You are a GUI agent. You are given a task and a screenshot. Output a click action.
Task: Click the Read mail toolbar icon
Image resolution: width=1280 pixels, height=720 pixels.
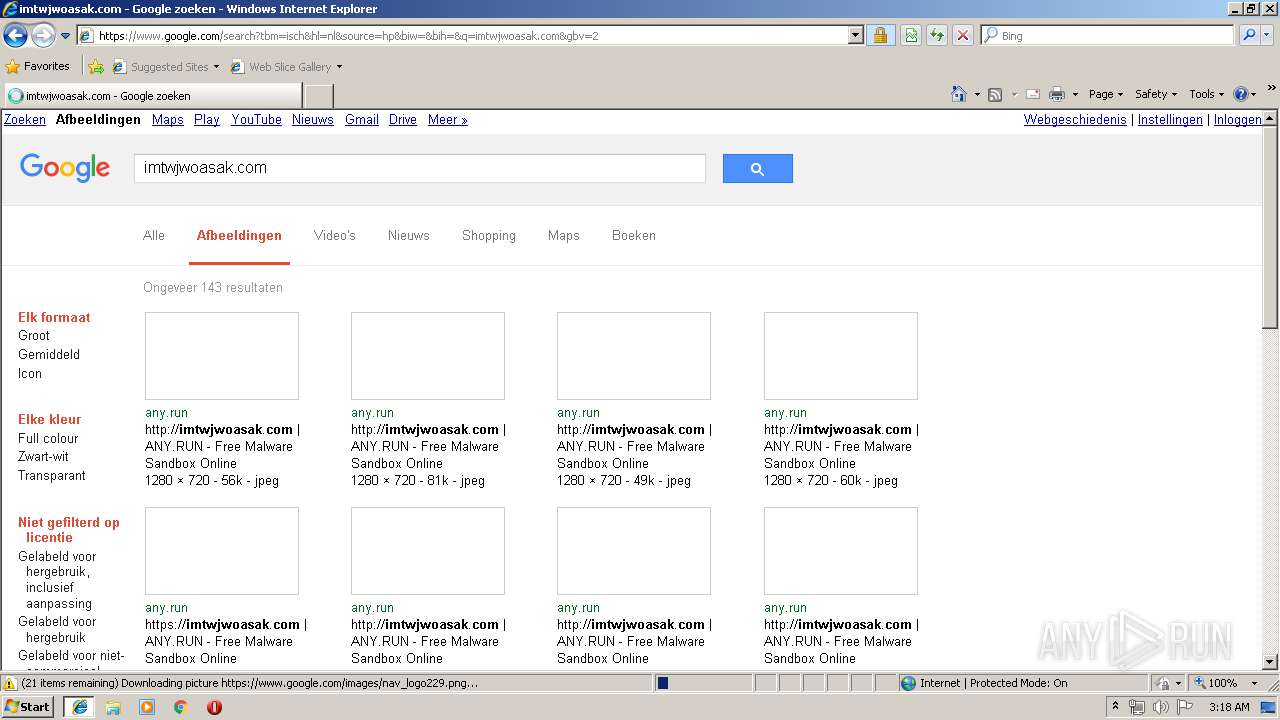coord(1033,94)
